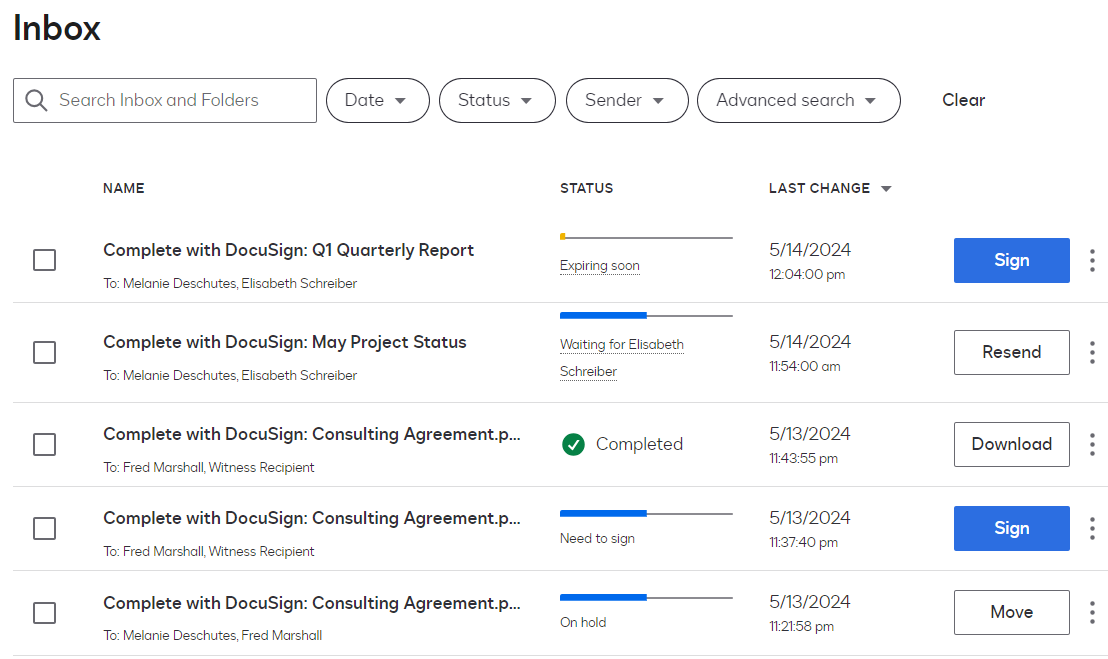Open the Sender filter dropdown

[626, 101]
